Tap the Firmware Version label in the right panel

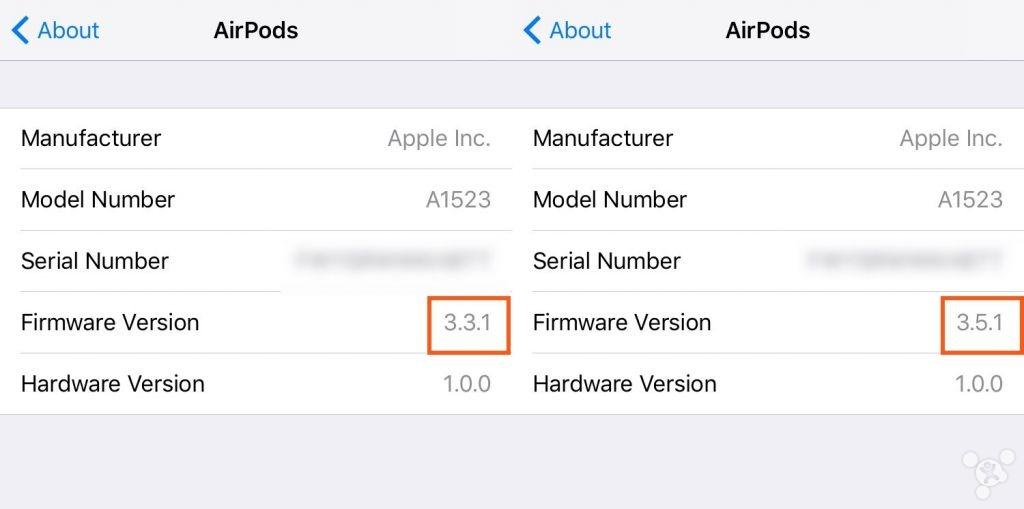tap(622, 323)
